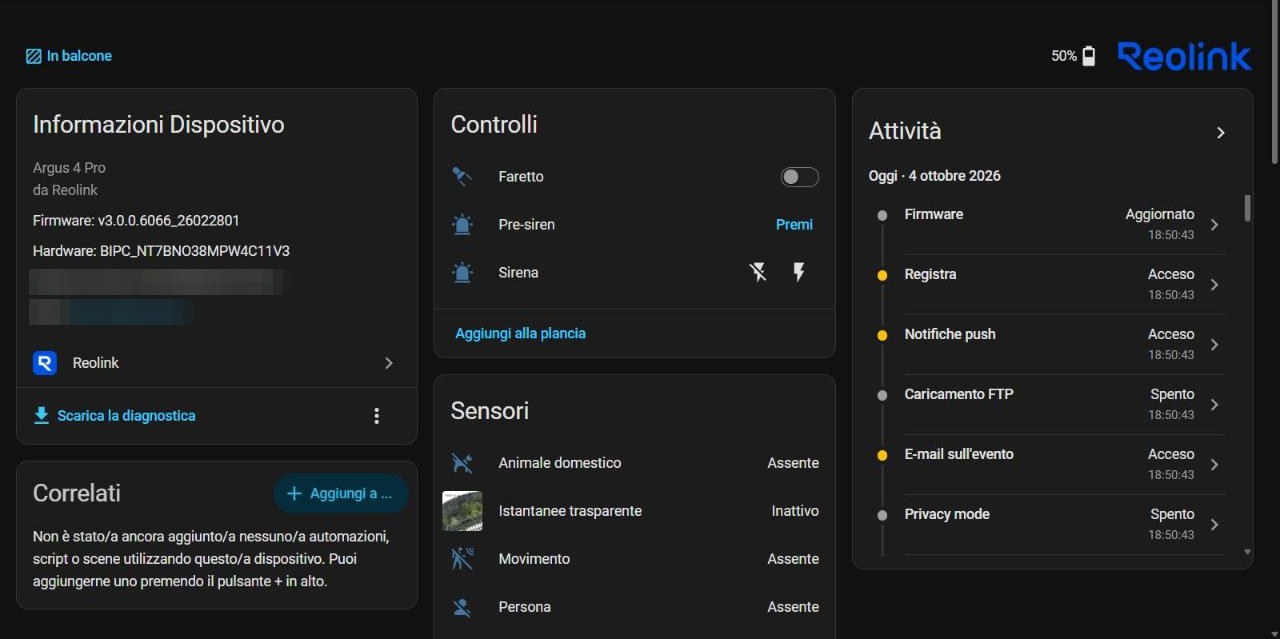Open the three-dot device menu

[x=377, y=416]
